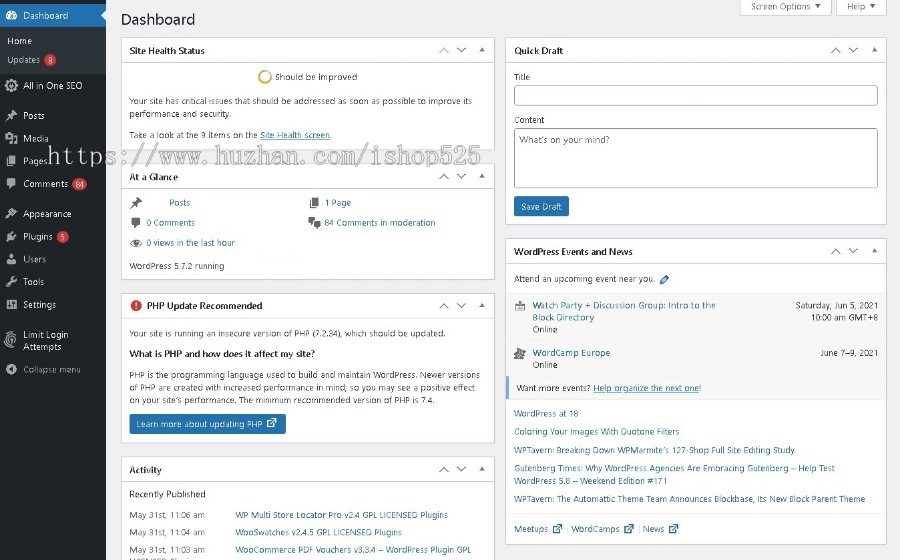Focus the Quick Draft Title field
Image resolution: width=900 pixels, height=560 pixels.
click(x=696, y=95)
